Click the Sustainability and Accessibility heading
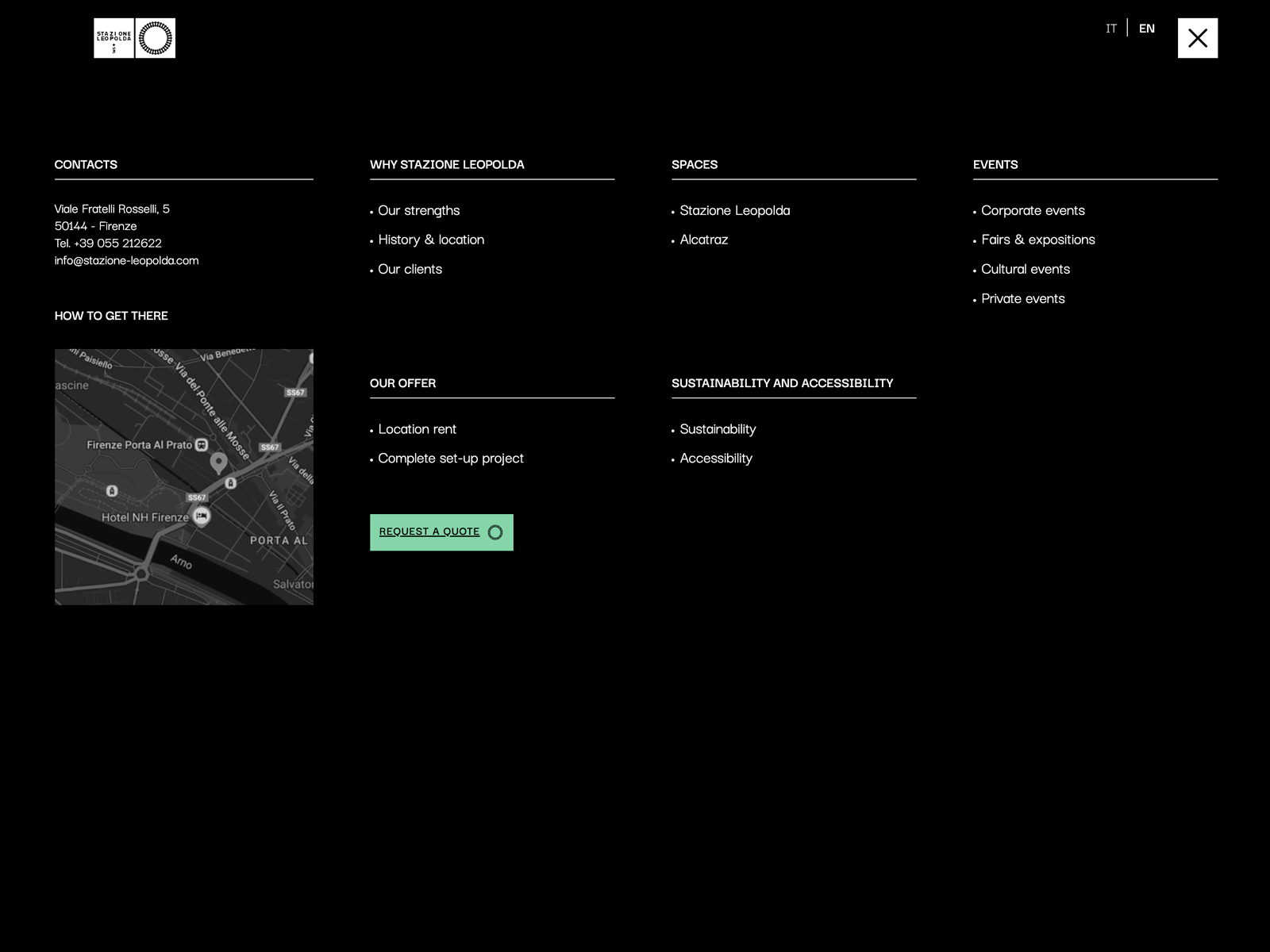 (783, 383)
